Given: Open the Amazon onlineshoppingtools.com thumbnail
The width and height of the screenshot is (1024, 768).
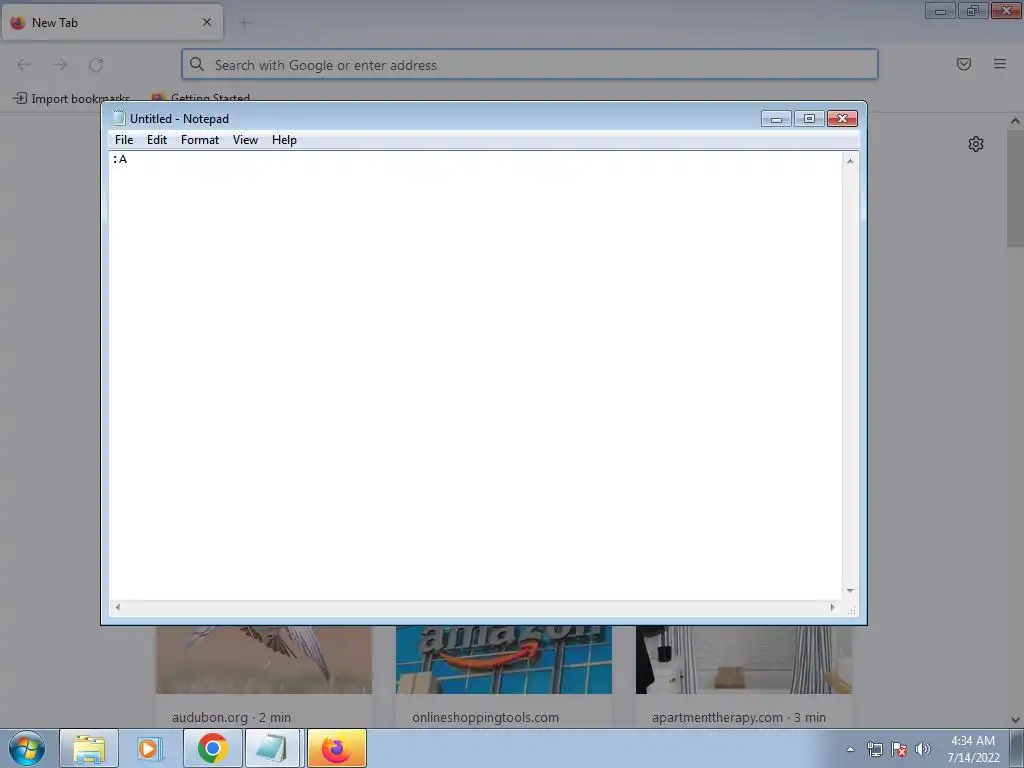Looking at the screenshot, I should (x=504, y=660).
